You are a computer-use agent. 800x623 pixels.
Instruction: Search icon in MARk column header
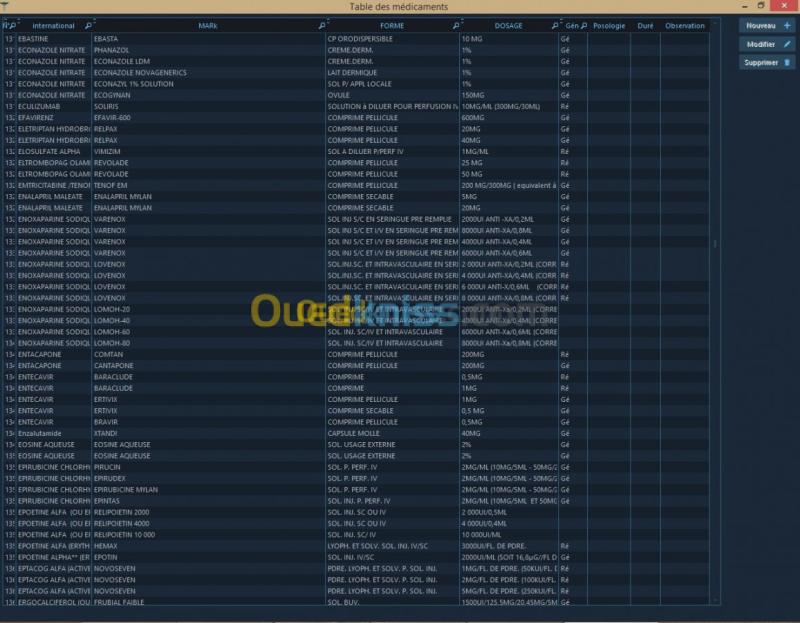322,26
